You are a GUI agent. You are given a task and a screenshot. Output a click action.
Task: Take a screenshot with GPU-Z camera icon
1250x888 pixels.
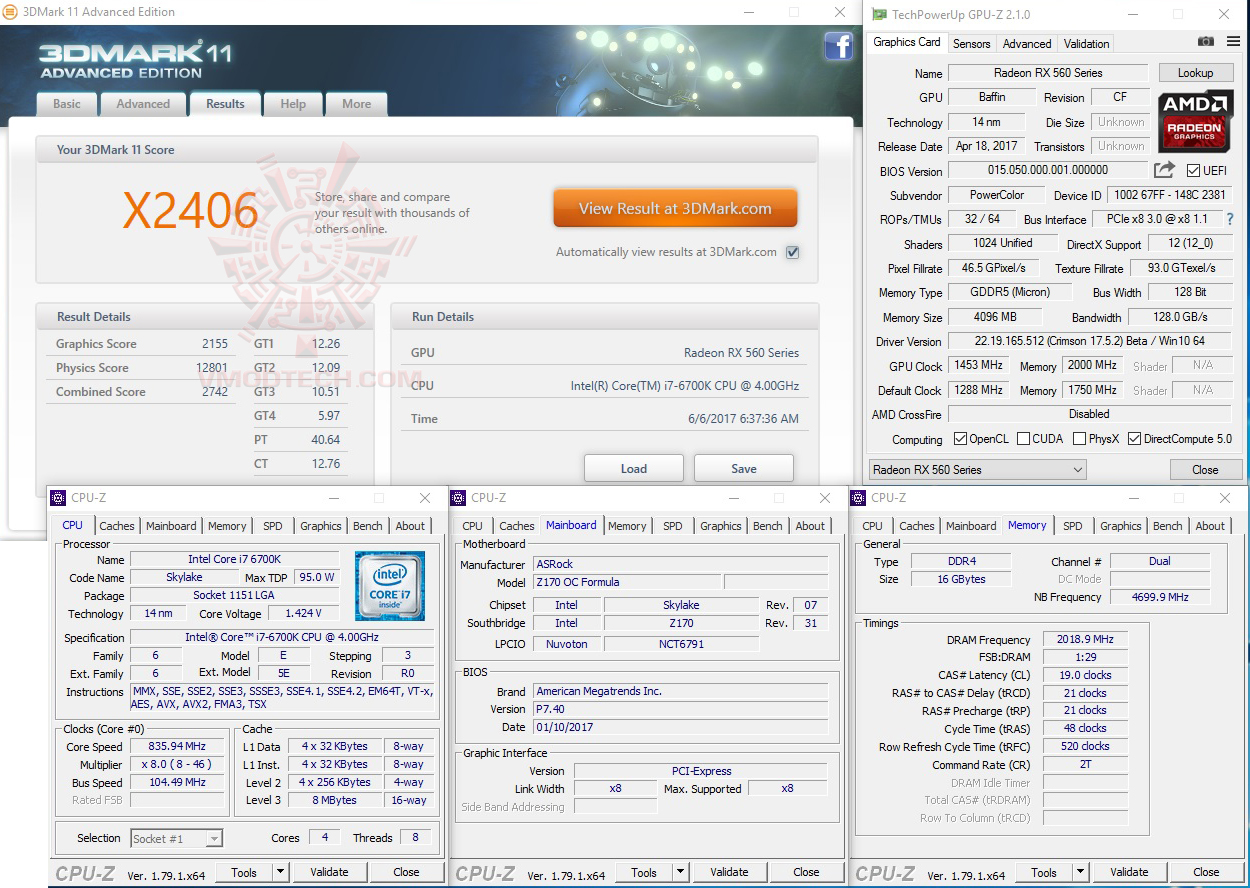click(1207, 43)
